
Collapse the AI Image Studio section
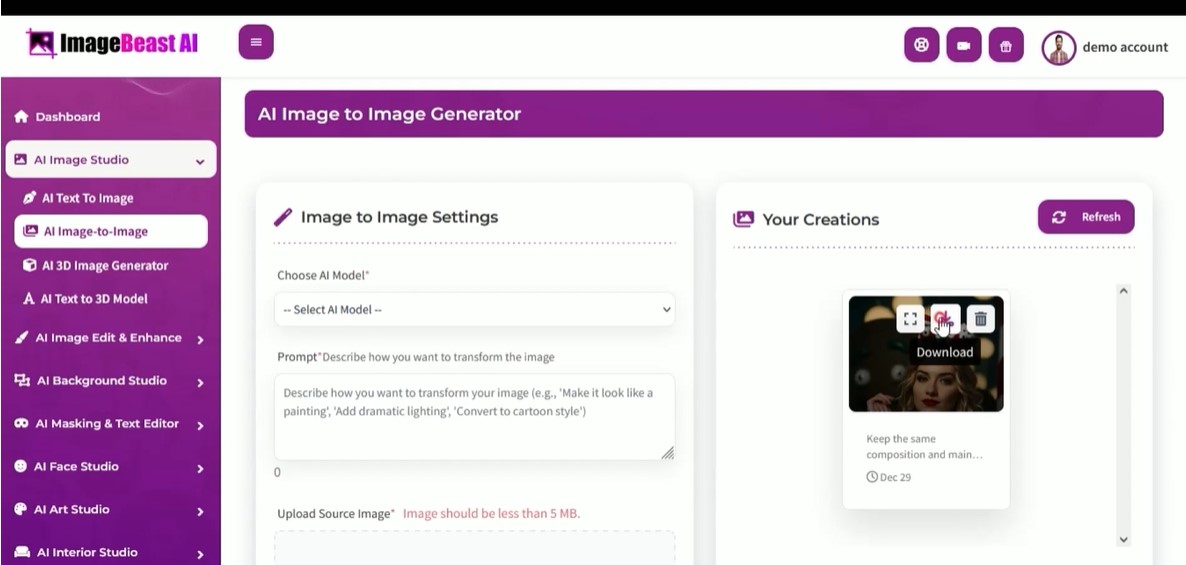pyautogui.click(x=110, y=160)
